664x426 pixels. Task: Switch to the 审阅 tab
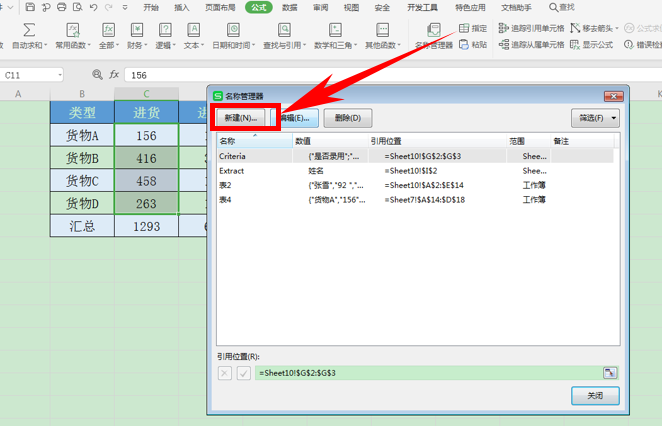tap(321, 7)
